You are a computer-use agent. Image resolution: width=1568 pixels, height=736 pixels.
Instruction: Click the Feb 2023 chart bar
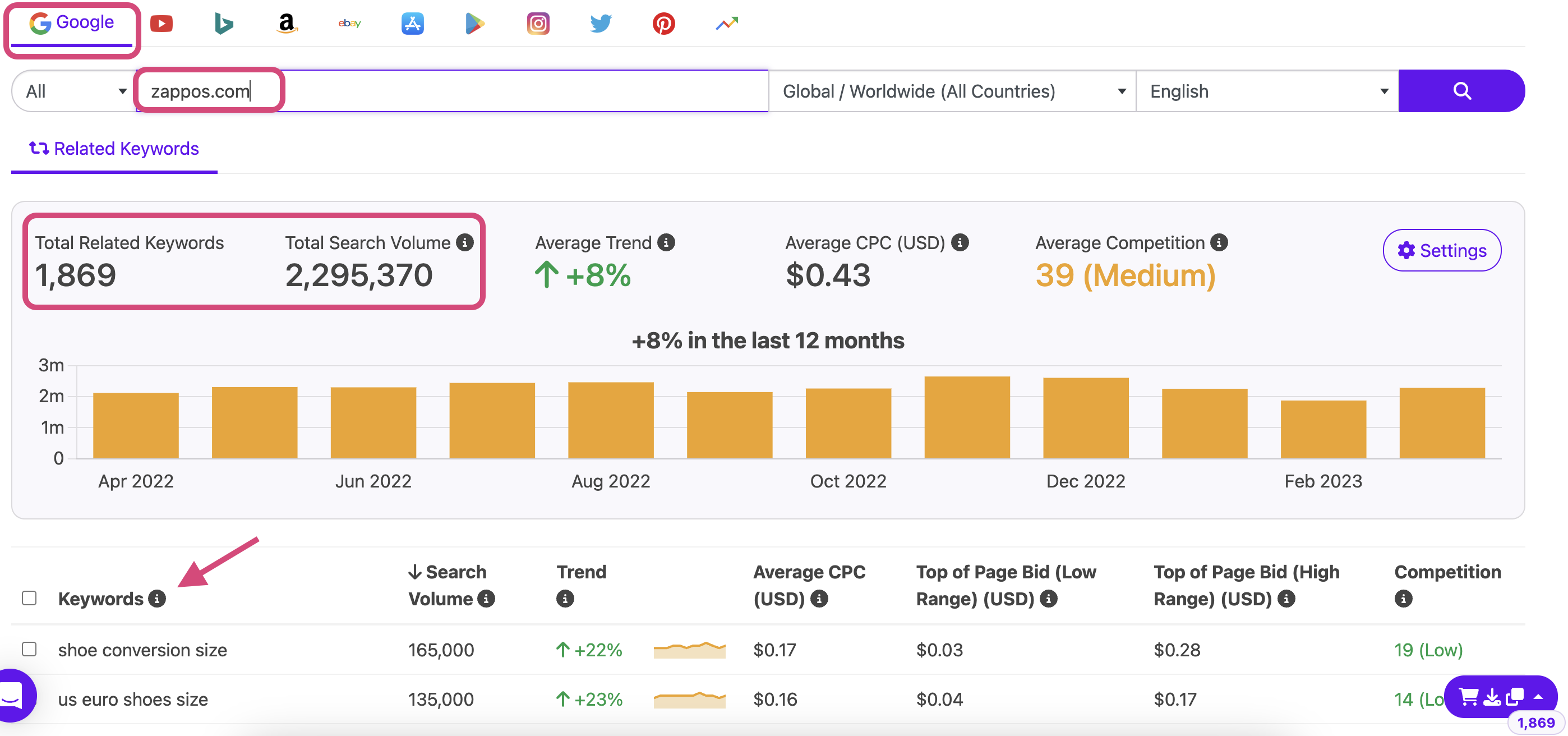pos(1323,429)
